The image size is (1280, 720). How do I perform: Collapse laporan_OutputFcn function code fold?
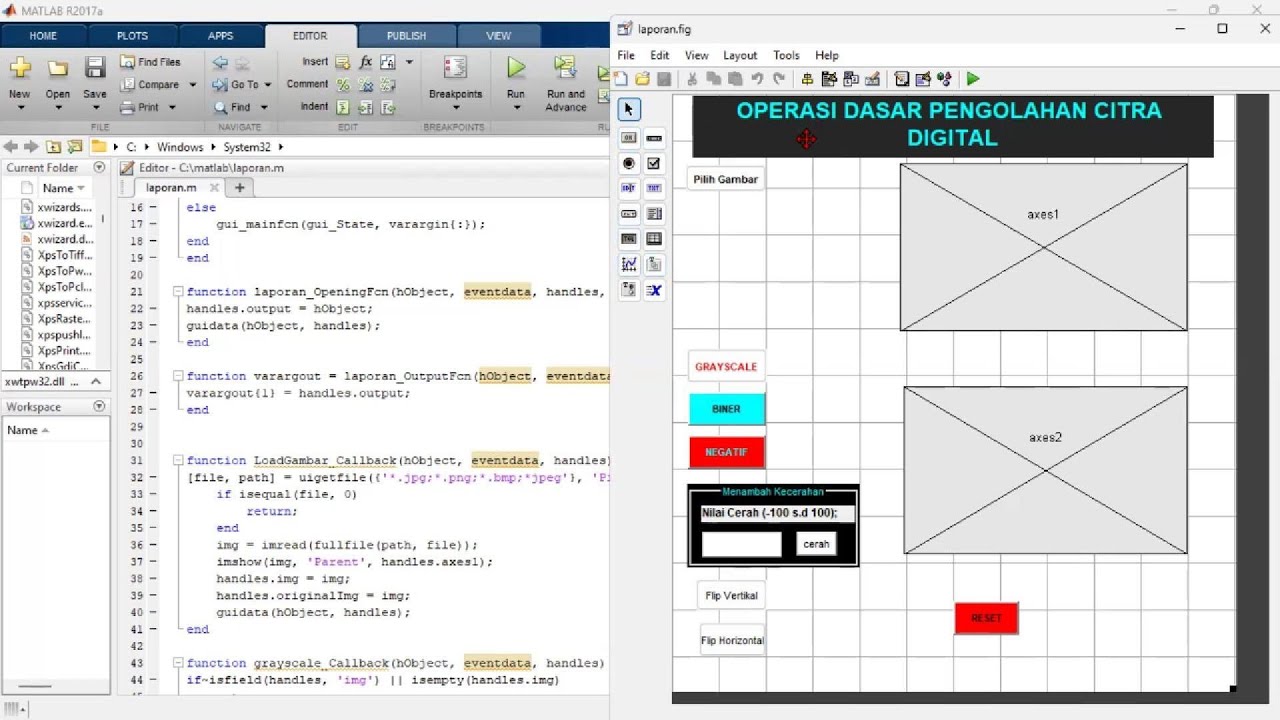click(x=178, y=377)
